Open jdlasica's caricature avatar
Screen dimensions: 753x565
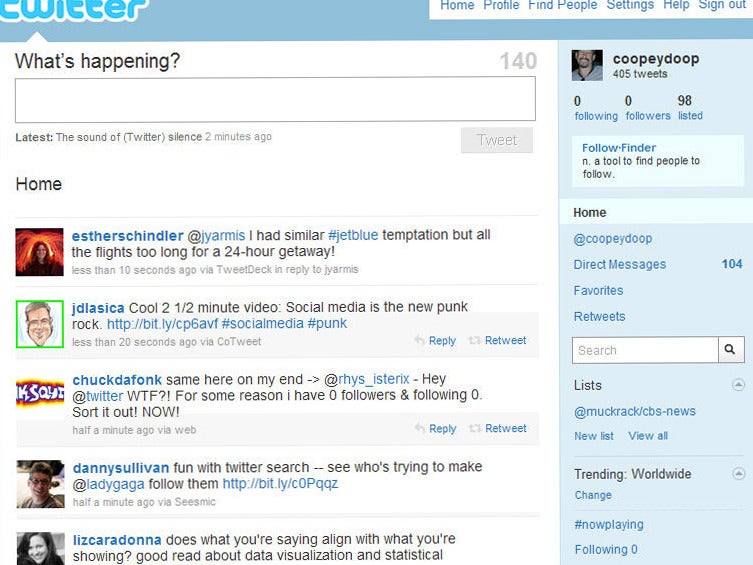pyautogui.click(x=39, y=324)
